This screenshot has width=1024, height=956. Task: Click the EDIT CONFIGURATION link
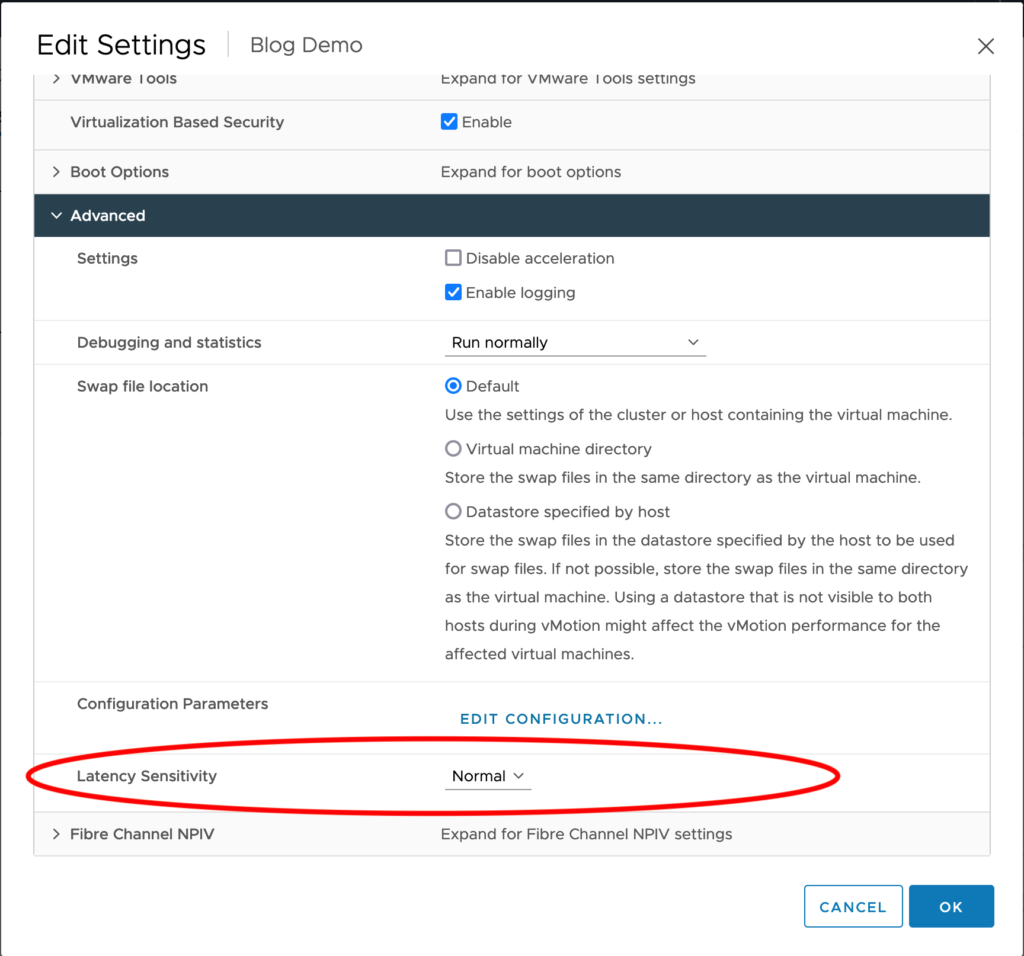click(x=561, y=719)
